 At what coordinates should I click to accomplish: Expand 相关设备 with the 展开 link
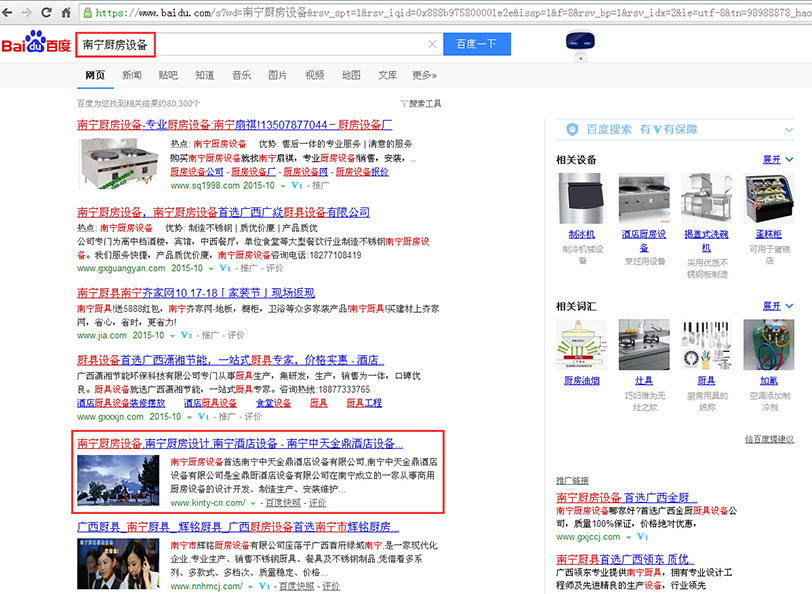pos(778,160)
